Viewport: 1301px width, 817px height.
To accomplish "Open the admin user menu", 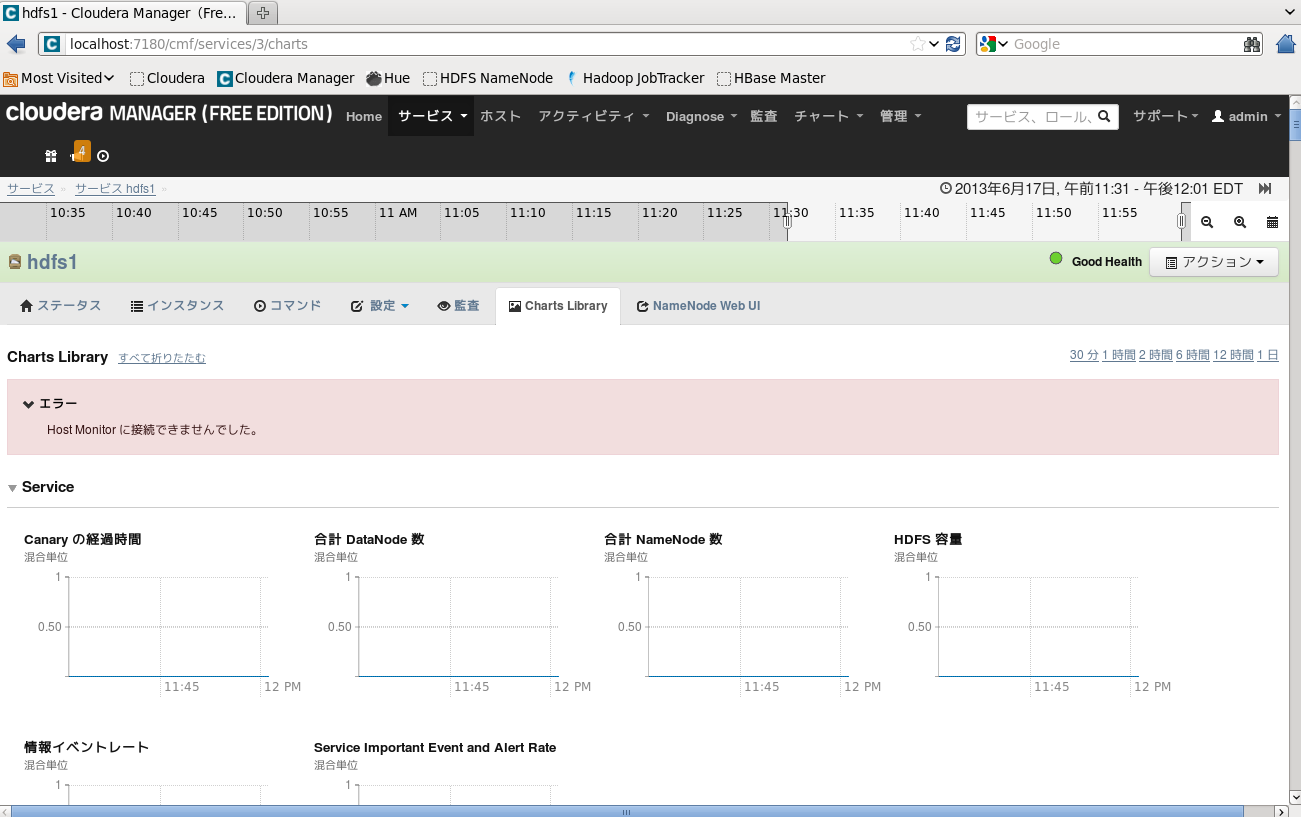I will coord(1246,117).
